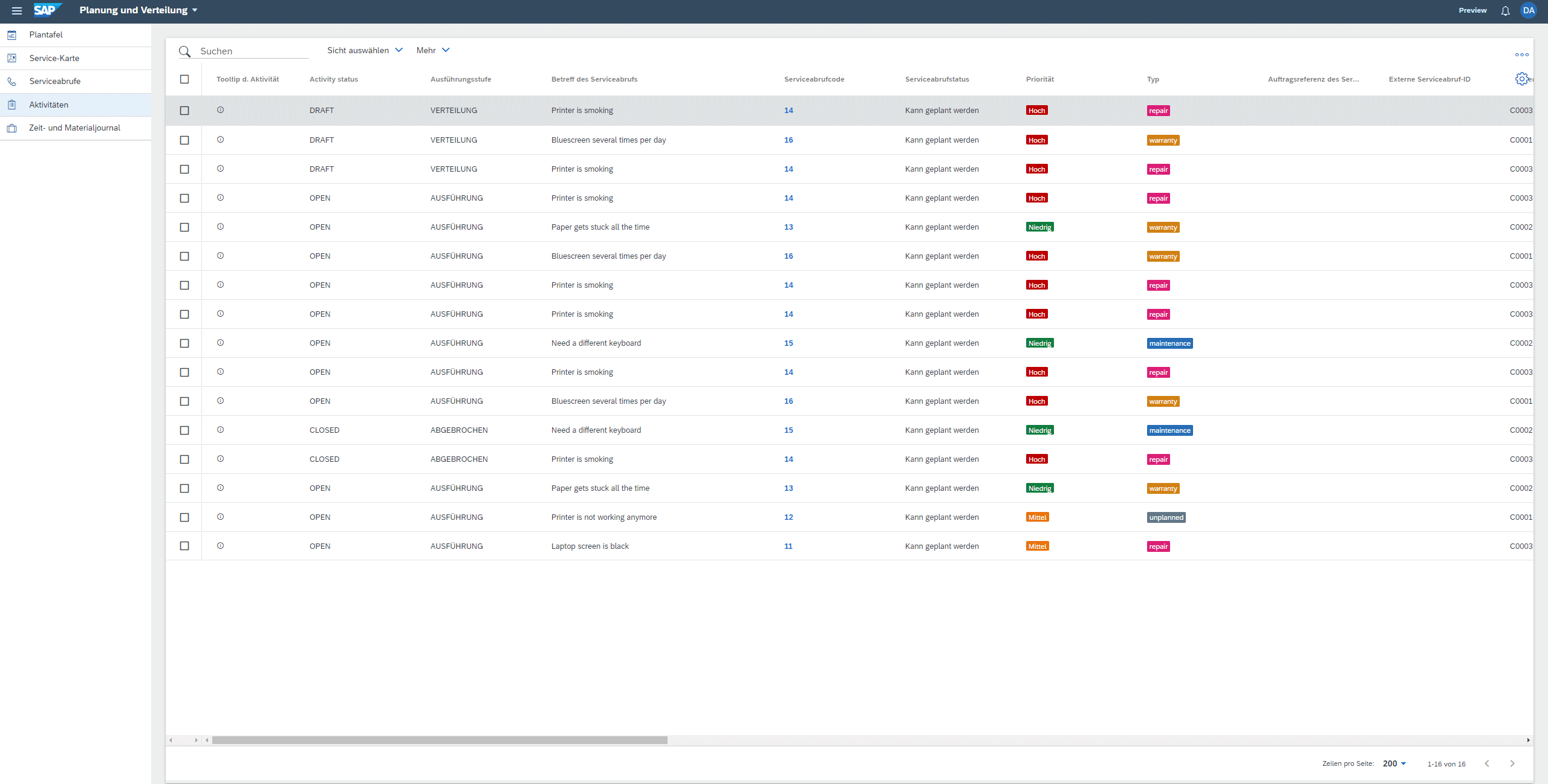This screenshot has height=784, width=1548.
Task: Click info icon in Bluescreen DRAFT row
Action: point(220,140)
